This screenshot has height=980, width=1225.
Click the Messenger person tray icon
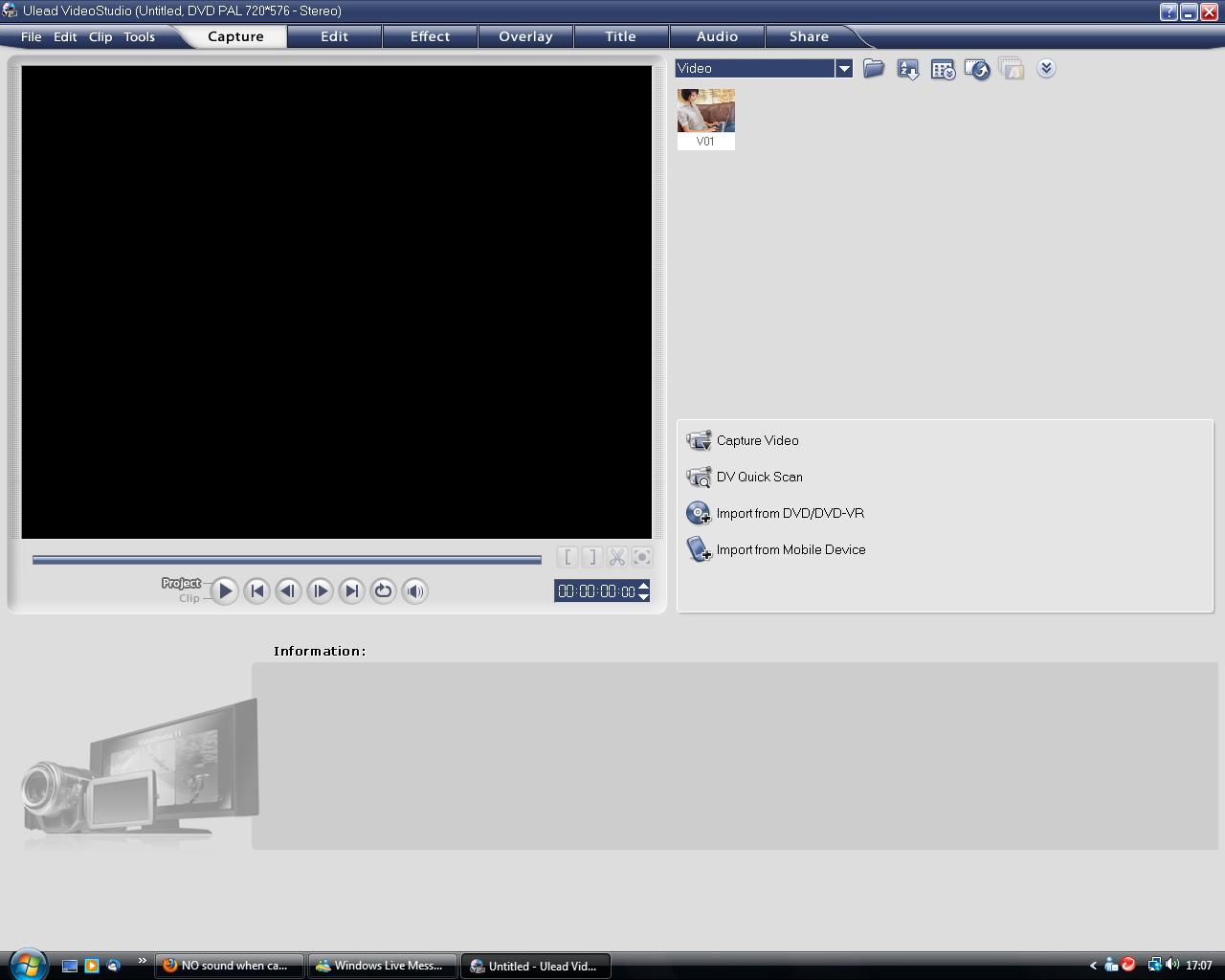[x=1111, y=965]
